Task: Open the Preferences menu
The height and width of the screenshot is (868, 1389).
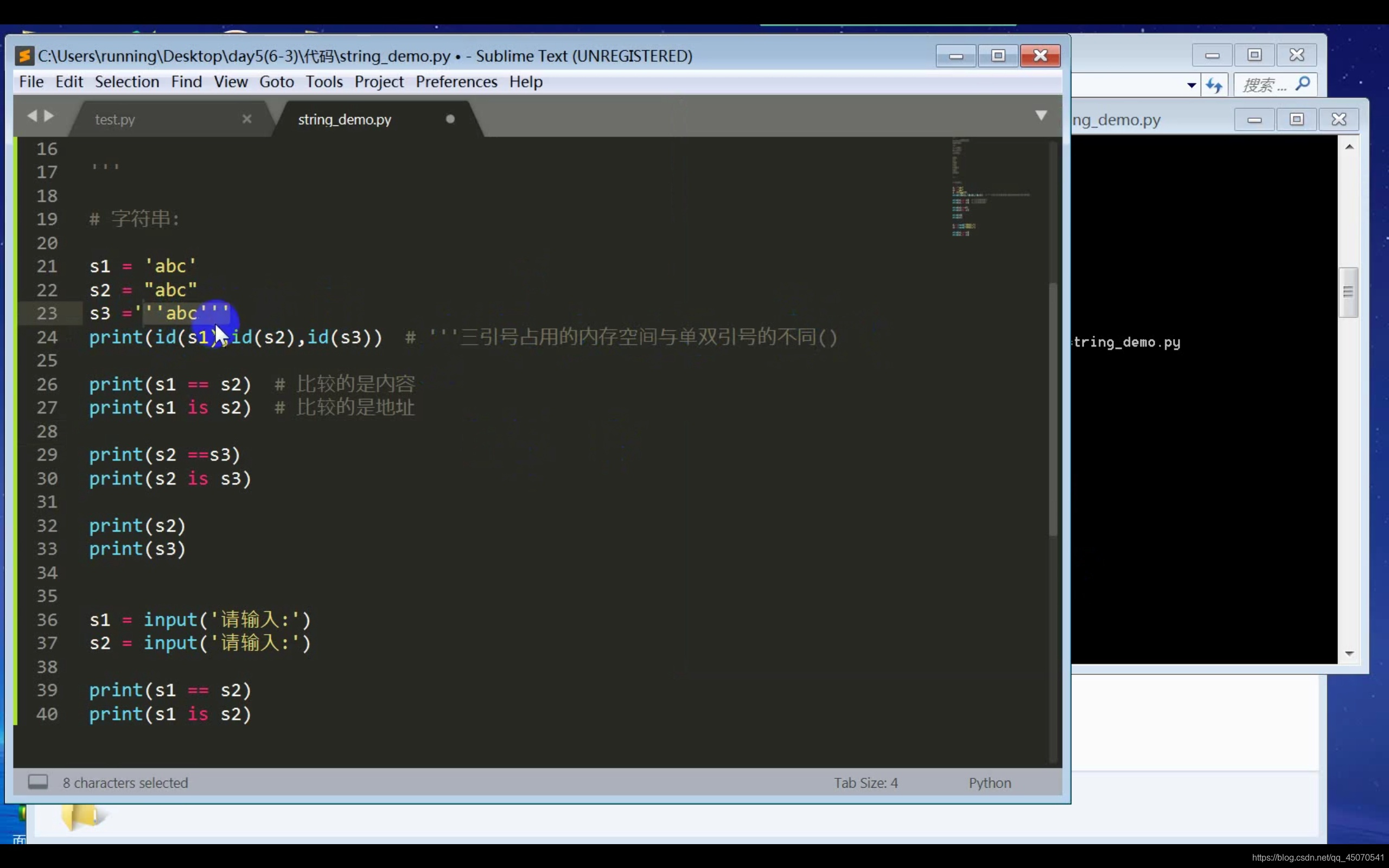Action: pyautogui.click(x=456, y=81)
